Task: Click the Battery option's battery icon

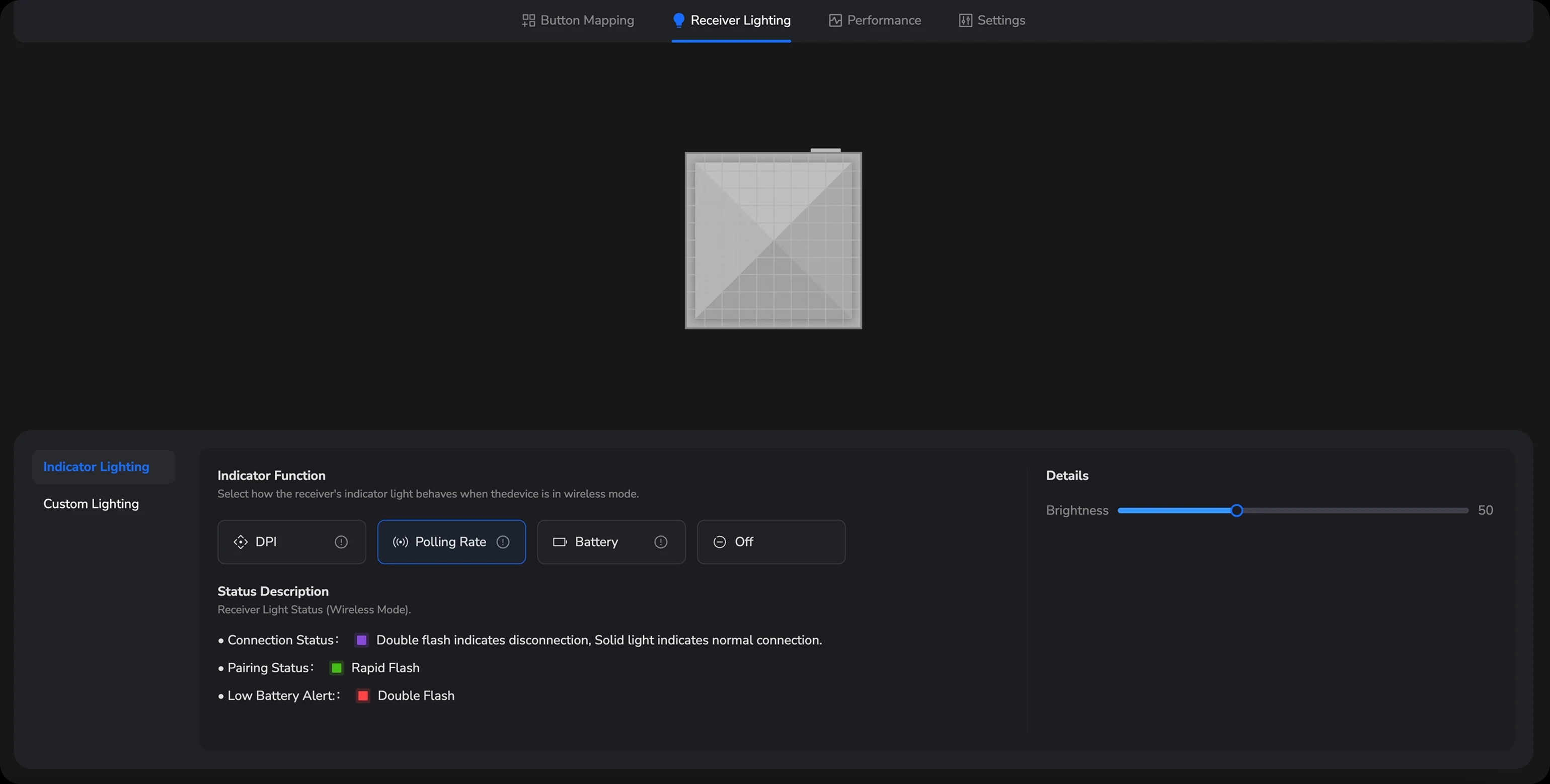Action: point(560,541)
